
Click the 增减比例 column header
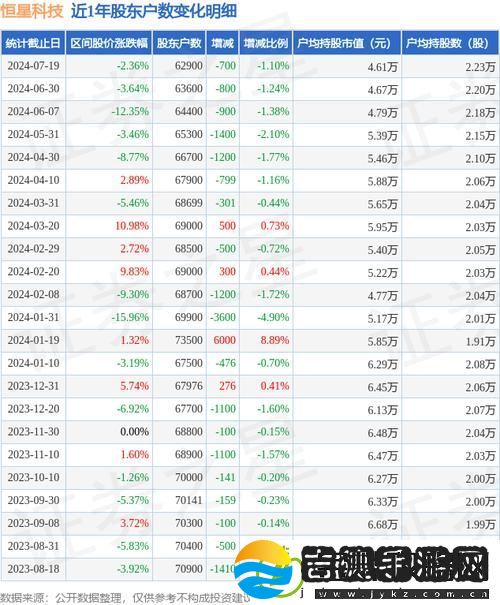pyautogui.click(x=266, y=43)
